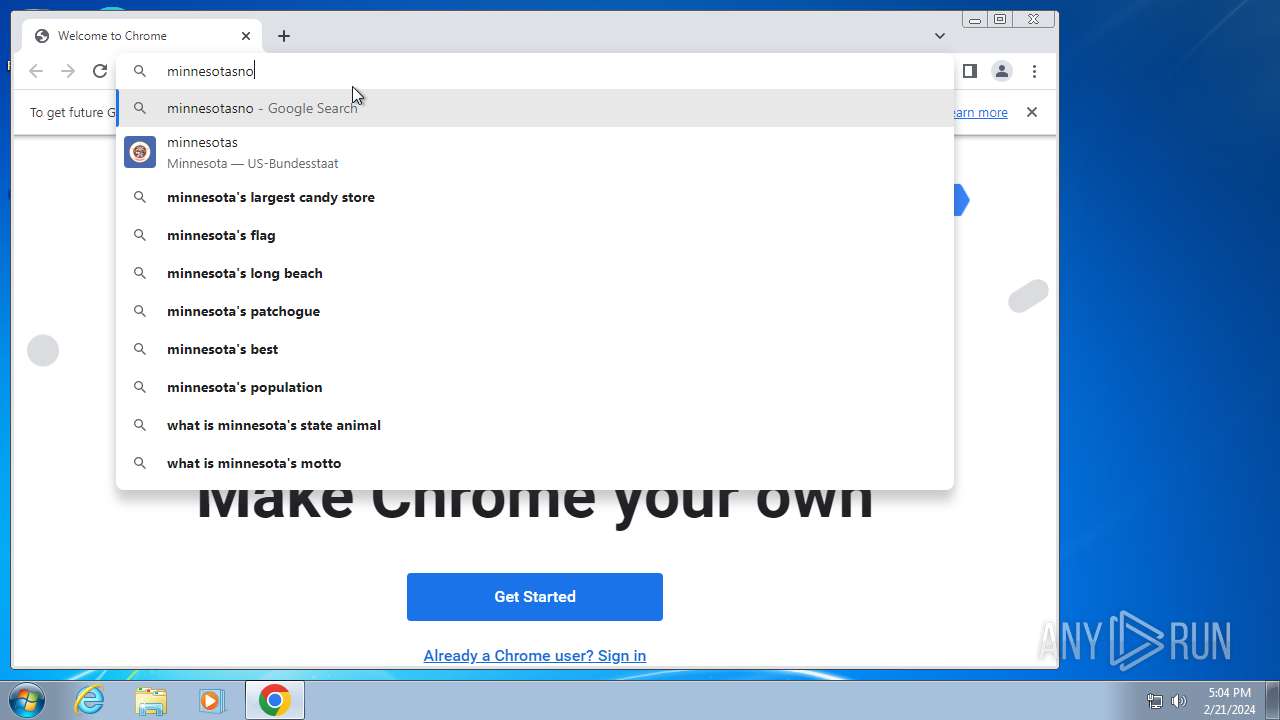Click the Minnesota state seal thumbnail
This screenshot has height=720, width=1280.
coord(140,152)
